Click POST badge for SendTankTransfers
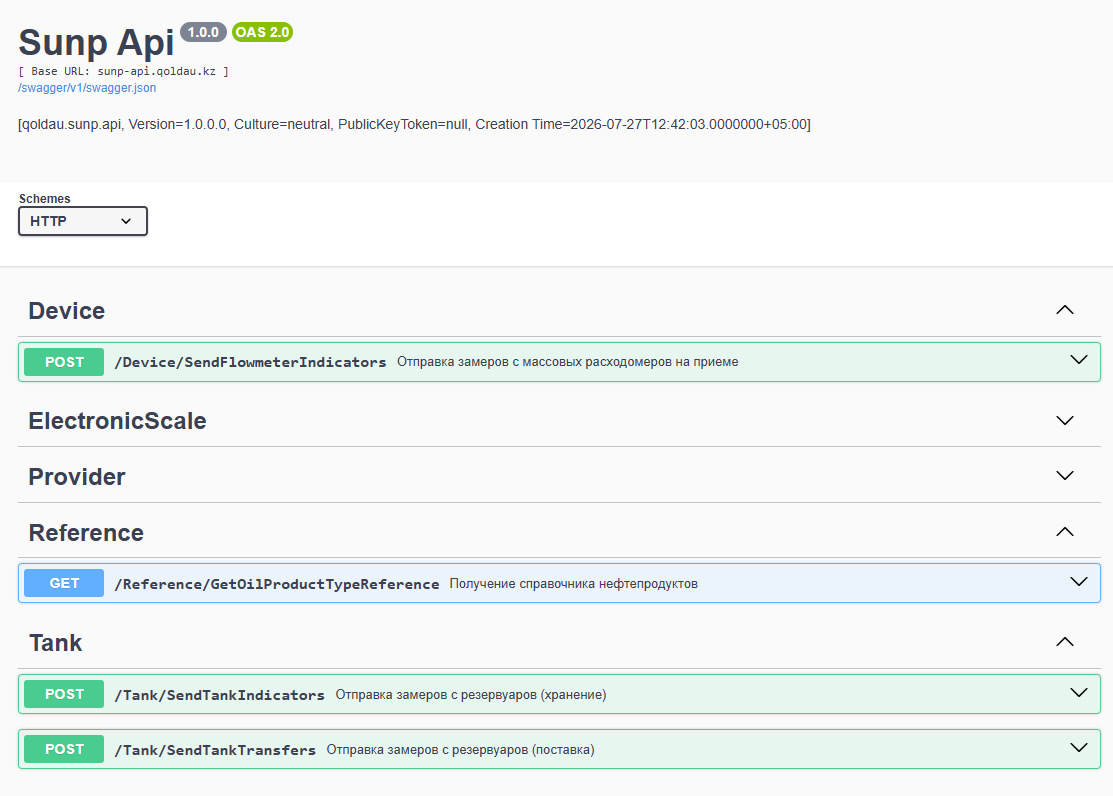The width and height of the screenshot is (1113, 796). click(x=64, y=749)
